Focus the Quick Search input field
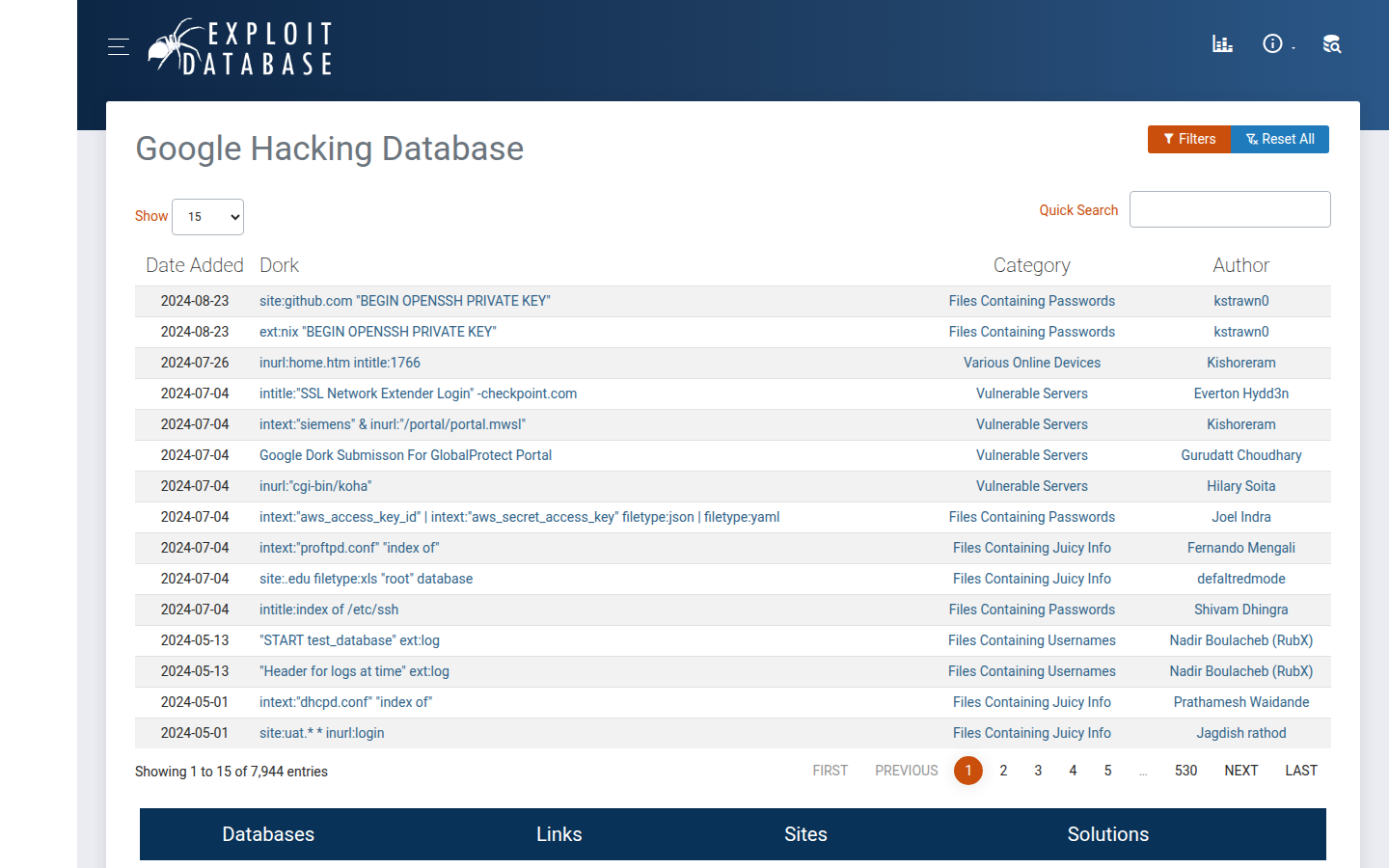Viewport: 1389px width, 868px height. 1230,209
